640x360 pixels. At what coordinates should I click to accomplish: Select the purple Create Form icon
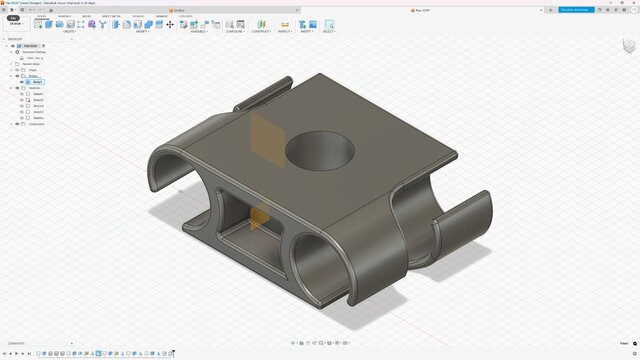pos(92,24)
